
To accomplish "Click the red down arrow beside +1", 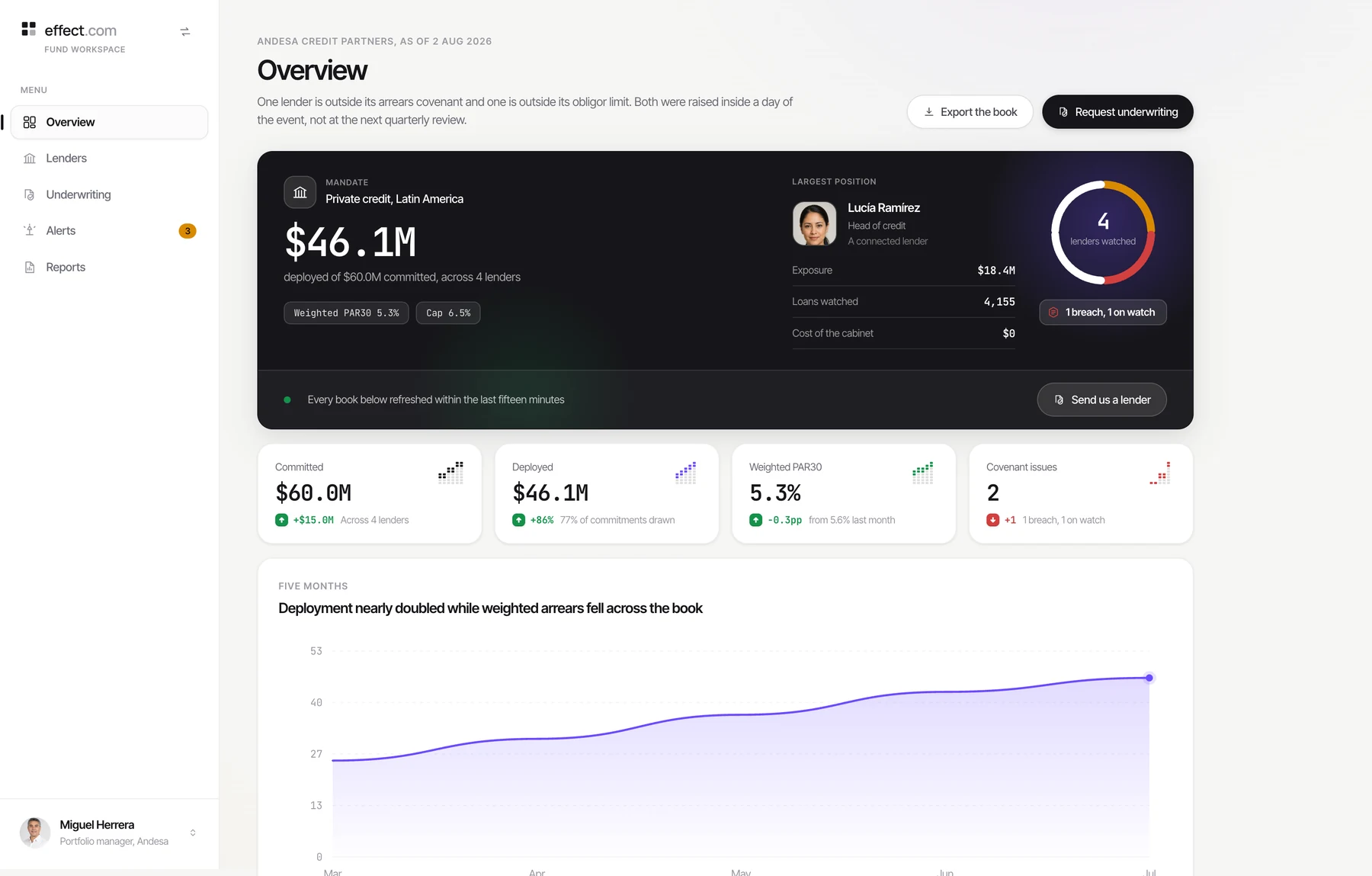I will (x=993, y=521).
